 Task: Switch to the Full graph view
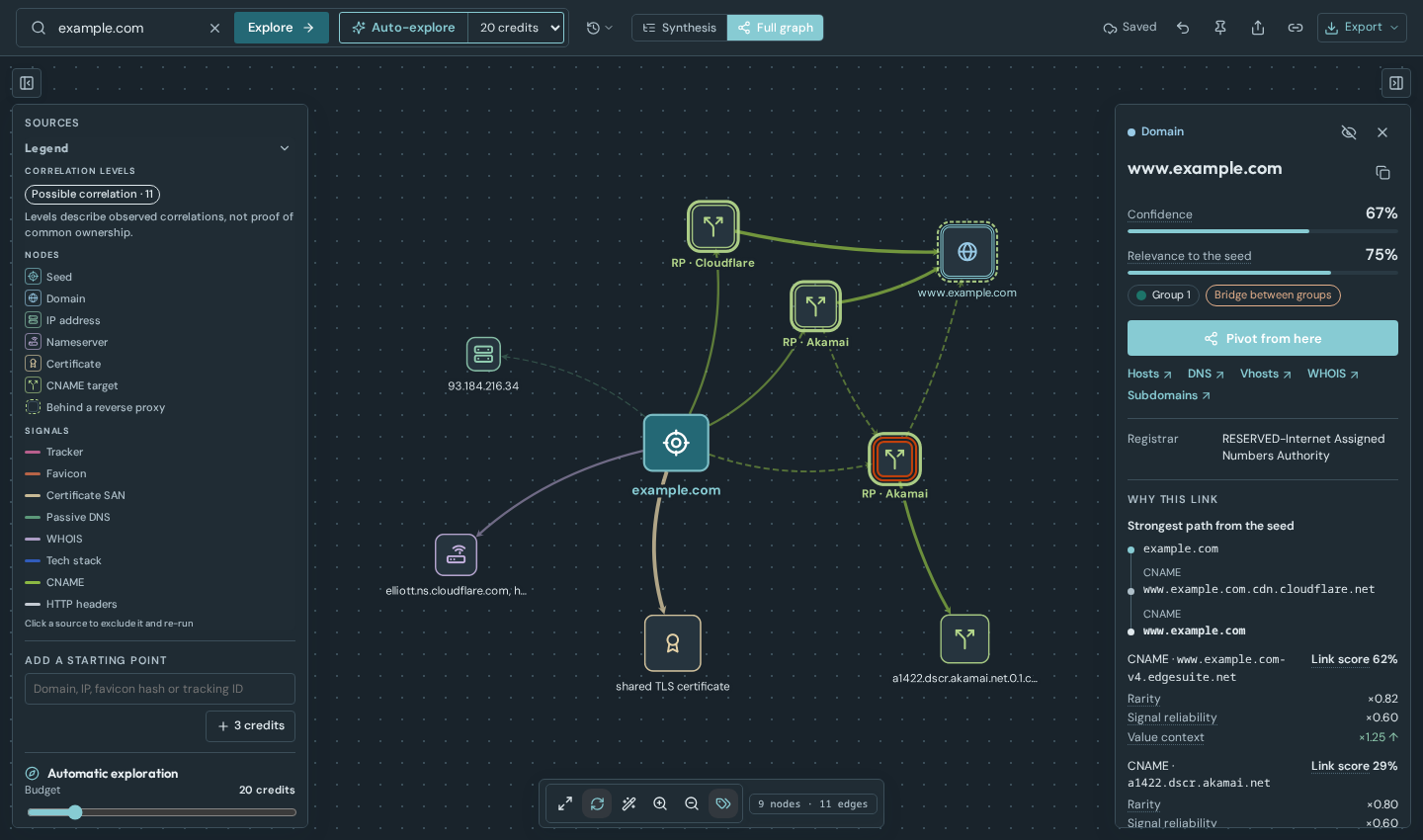775,28
